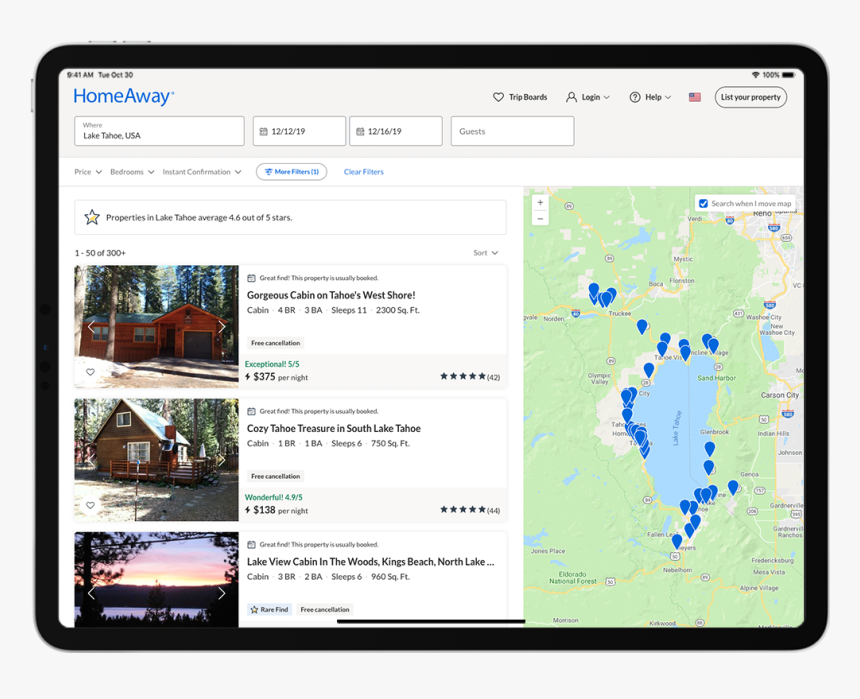The image size is (860, 699).
Task: Open the Login menu
Action: [588, 97]
